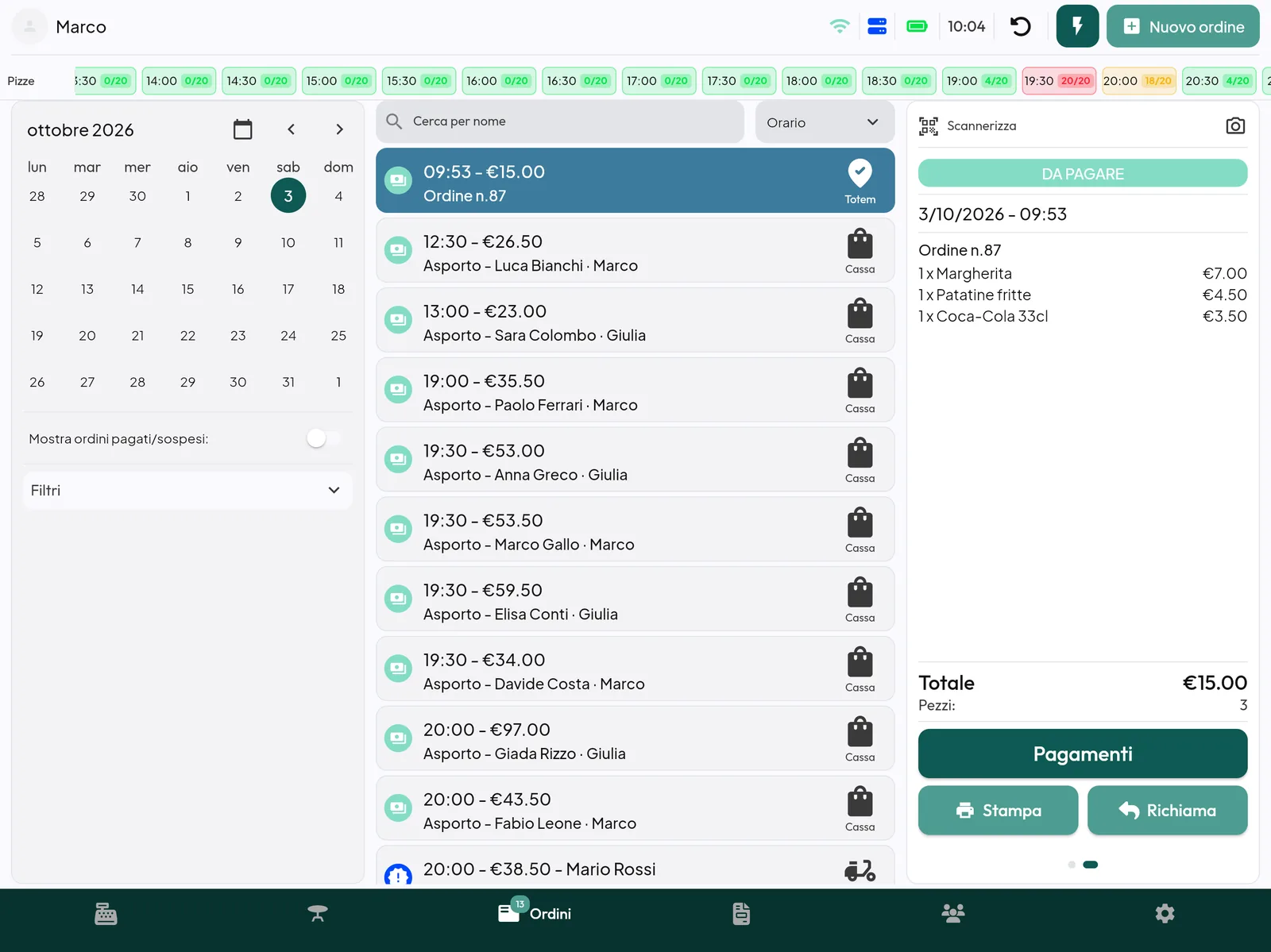
Task: Open the receipts document tab in bottom bar
Action: point(741,914)
